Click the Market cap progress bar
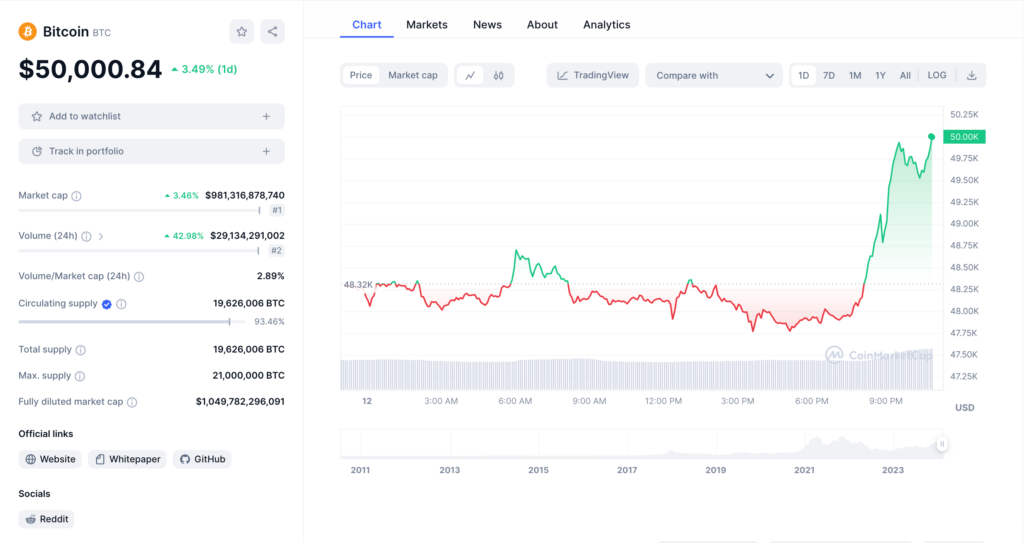Viewport: 1024px width, 543px height. (140, 210)
